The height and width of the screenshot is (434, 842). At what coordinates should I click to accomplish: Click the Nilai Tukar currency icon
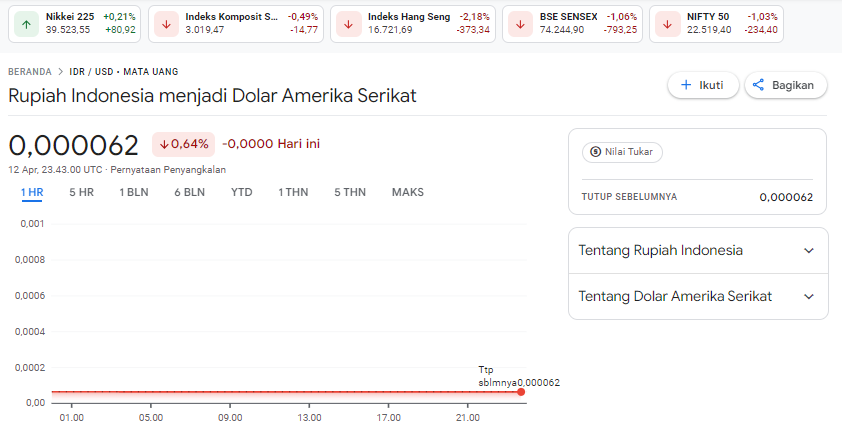click(x=596, y=152)
